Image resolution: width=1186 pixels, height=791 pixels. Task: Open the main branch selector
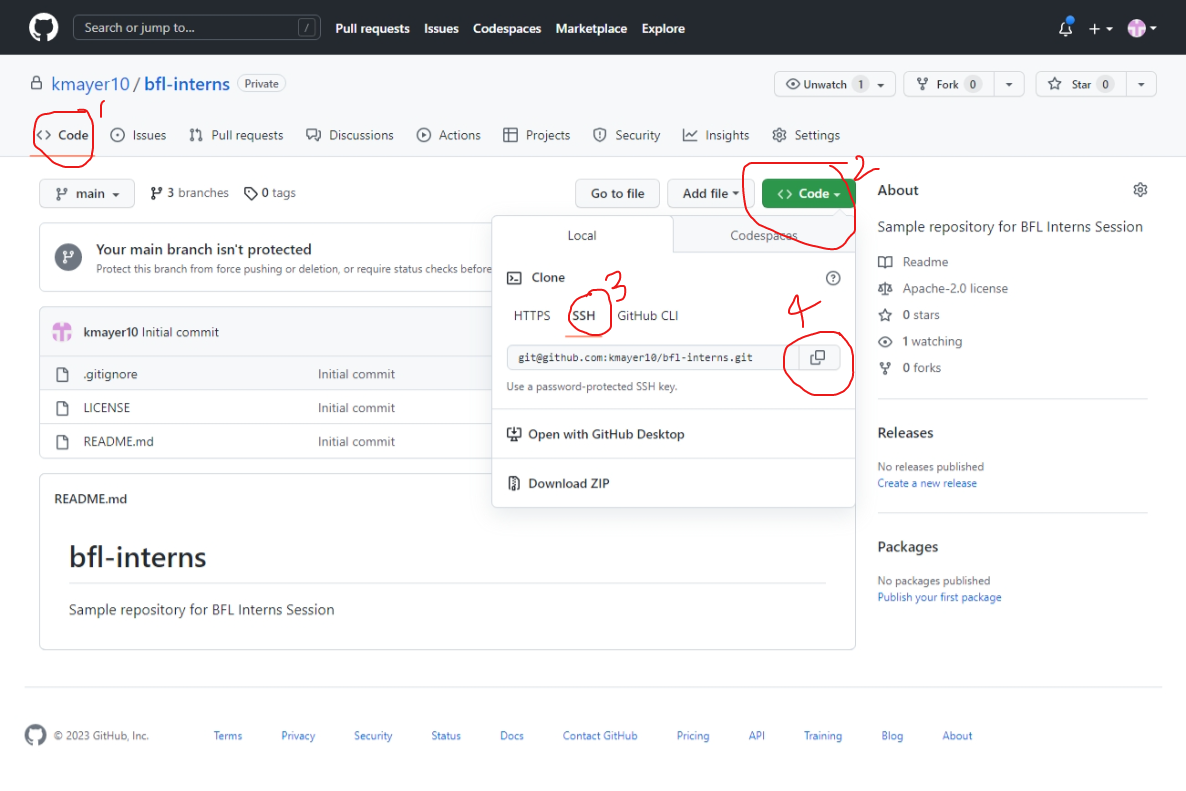tap(86, 192)
